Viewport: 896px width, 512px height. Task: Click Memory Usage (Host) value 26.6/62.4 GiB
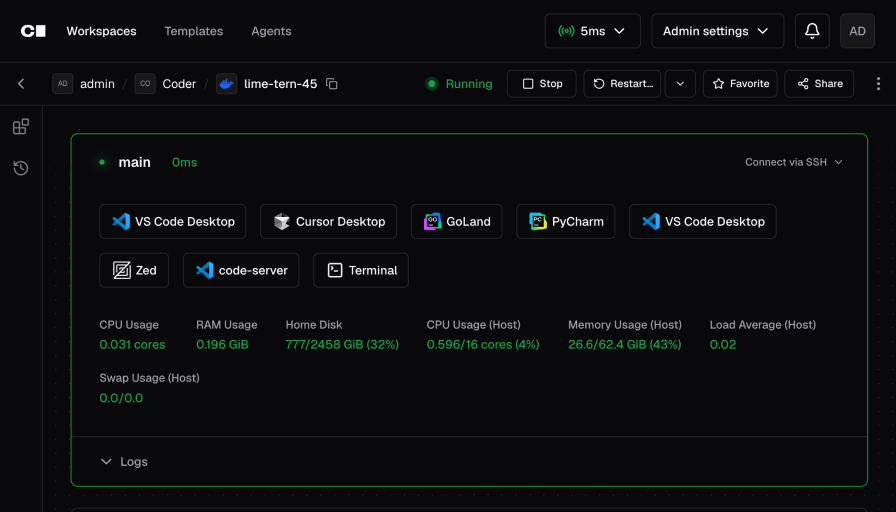[x=625, y=345]
